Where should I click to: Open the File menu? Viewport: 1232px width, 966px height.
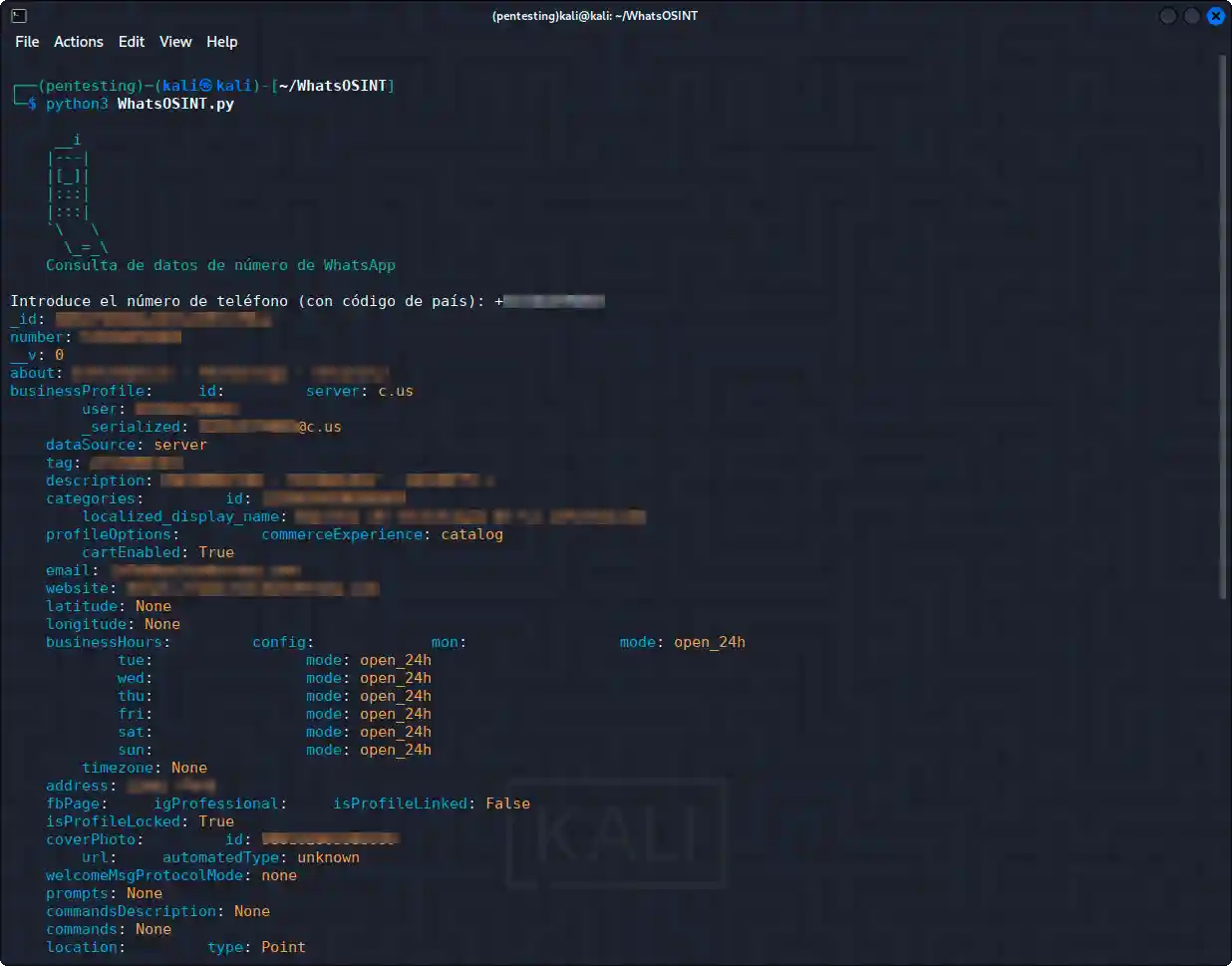click(27, 42)
